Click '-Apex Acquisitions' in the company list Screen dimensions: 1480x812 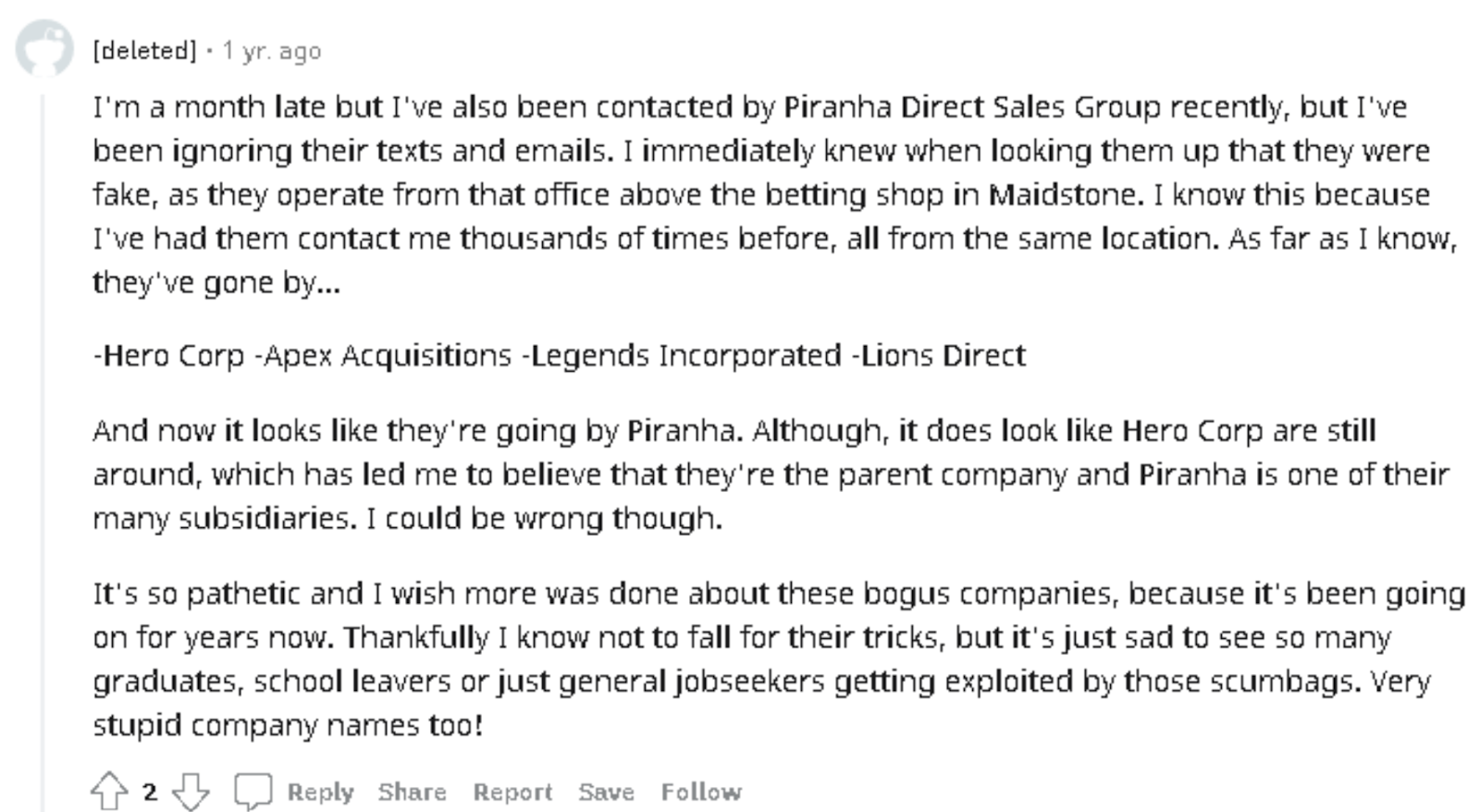point(383,356)
